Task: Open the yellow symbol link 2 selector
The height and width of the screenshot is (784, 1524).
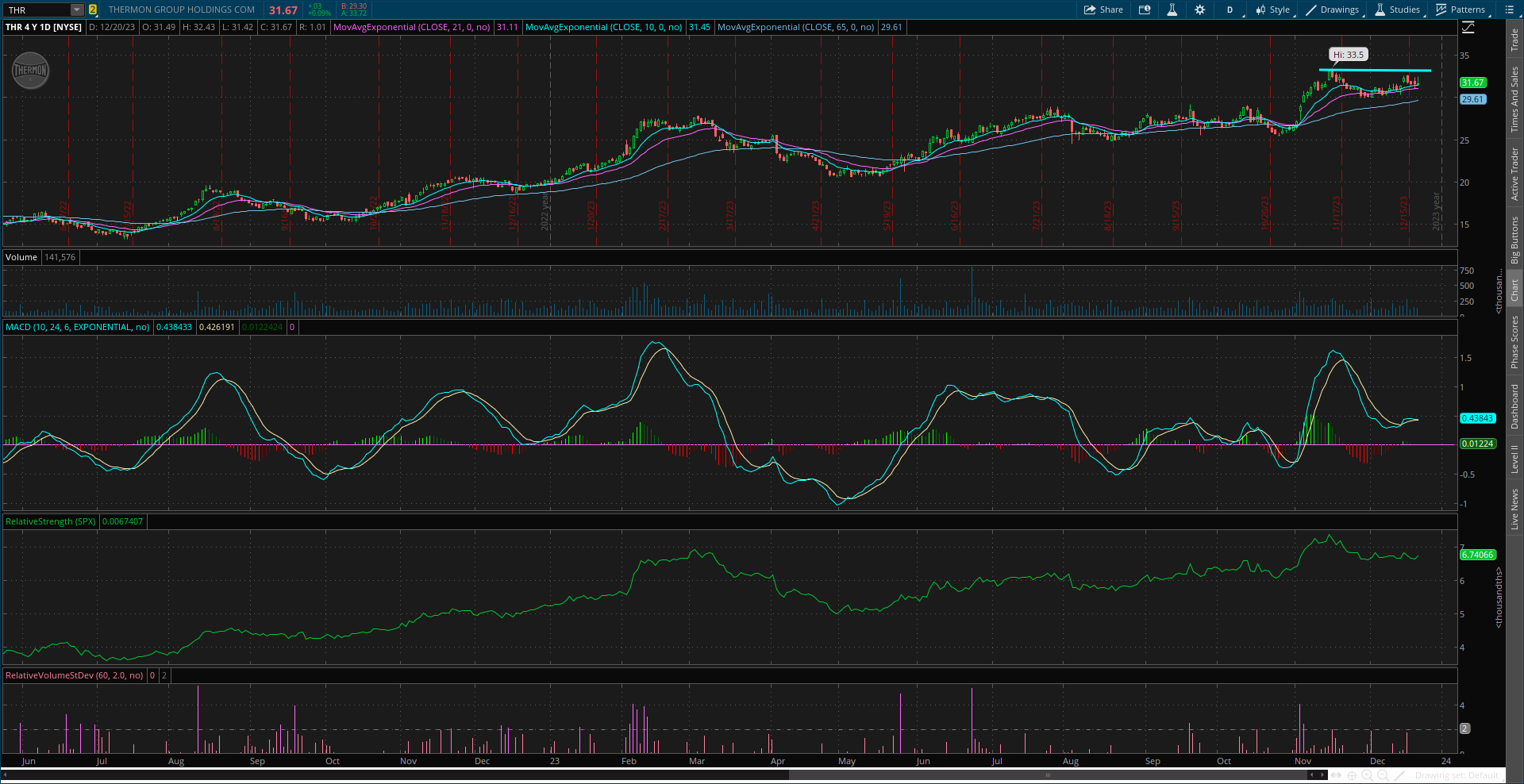Action: point(93,10)
